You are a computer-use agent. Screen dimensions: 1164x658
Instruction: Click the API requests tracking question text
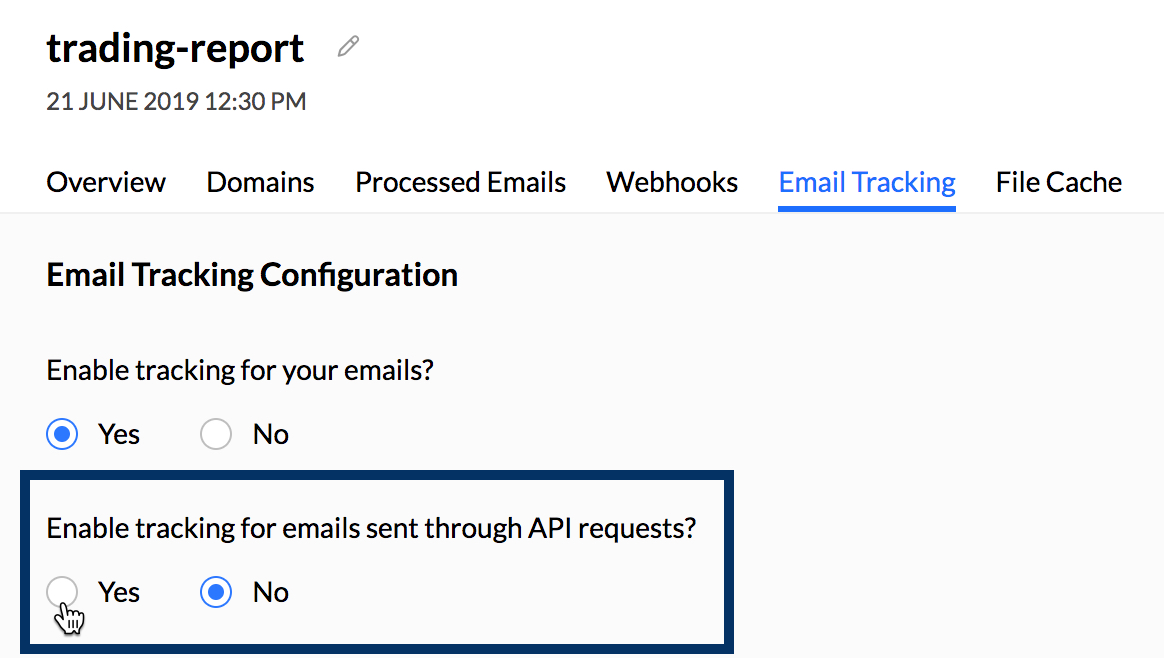tap(371, 528)
